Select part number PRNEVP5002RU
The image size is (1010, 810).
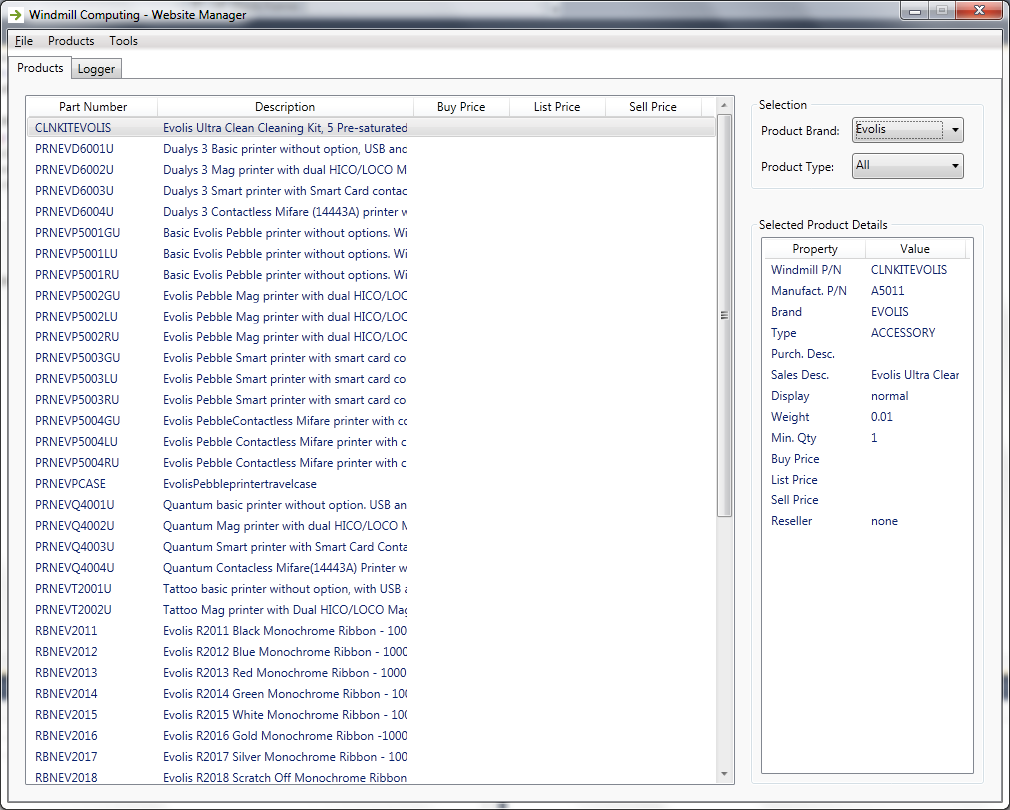click(77, 337)
